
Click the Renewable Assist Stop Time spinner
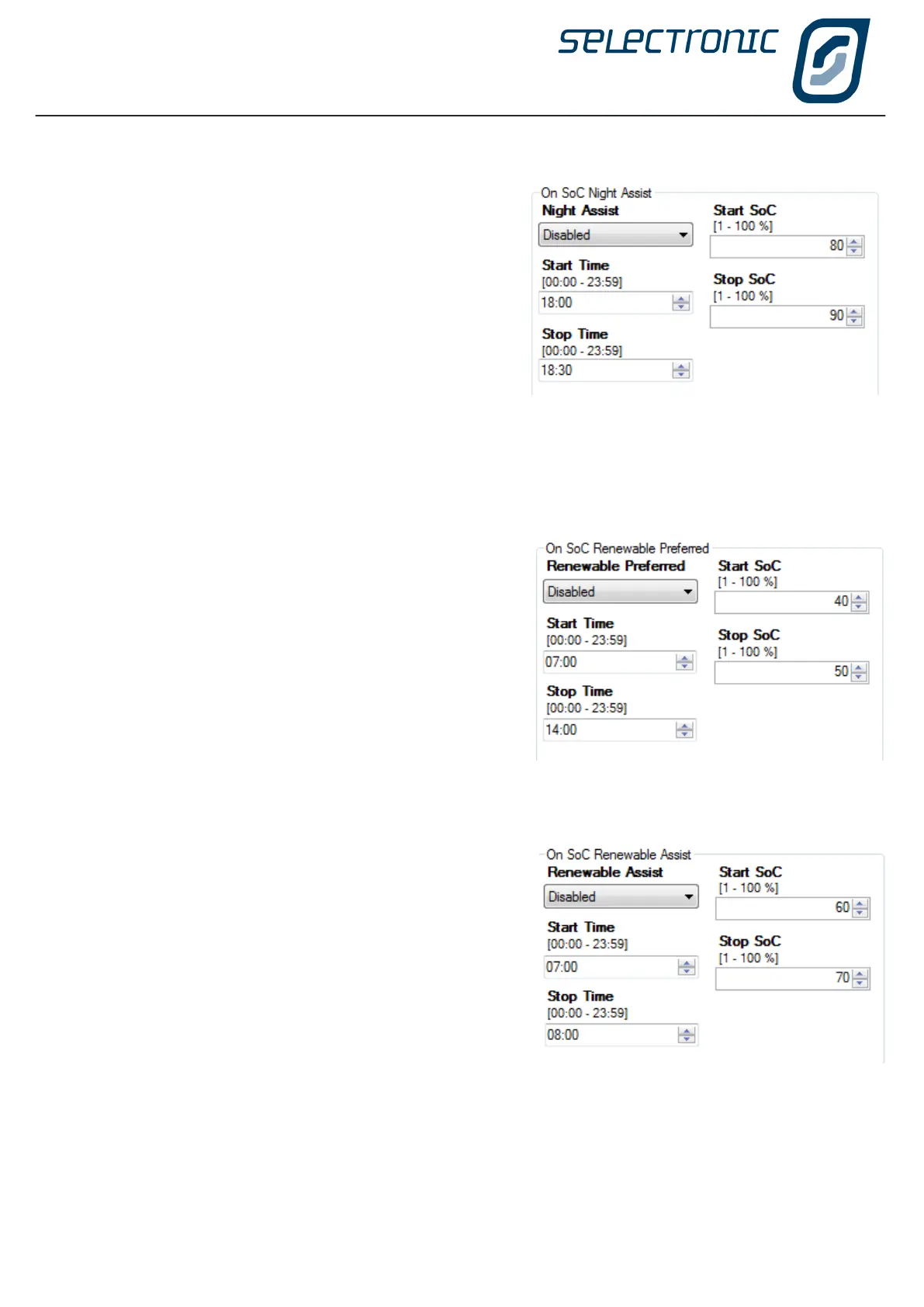coord(687,1035)
